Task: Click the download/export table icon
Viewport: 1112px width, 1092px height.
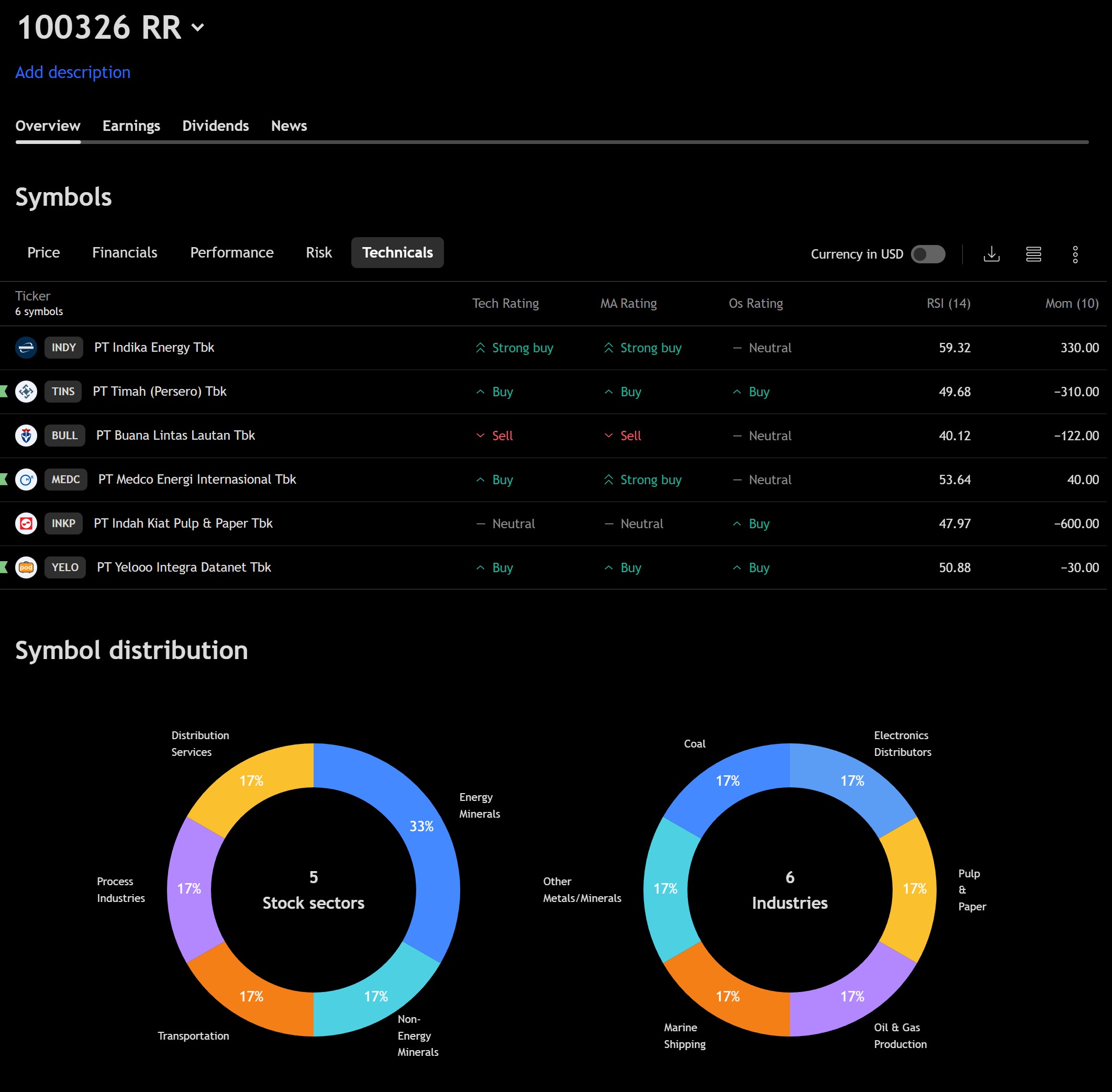Action: click(x=991, y=254)
